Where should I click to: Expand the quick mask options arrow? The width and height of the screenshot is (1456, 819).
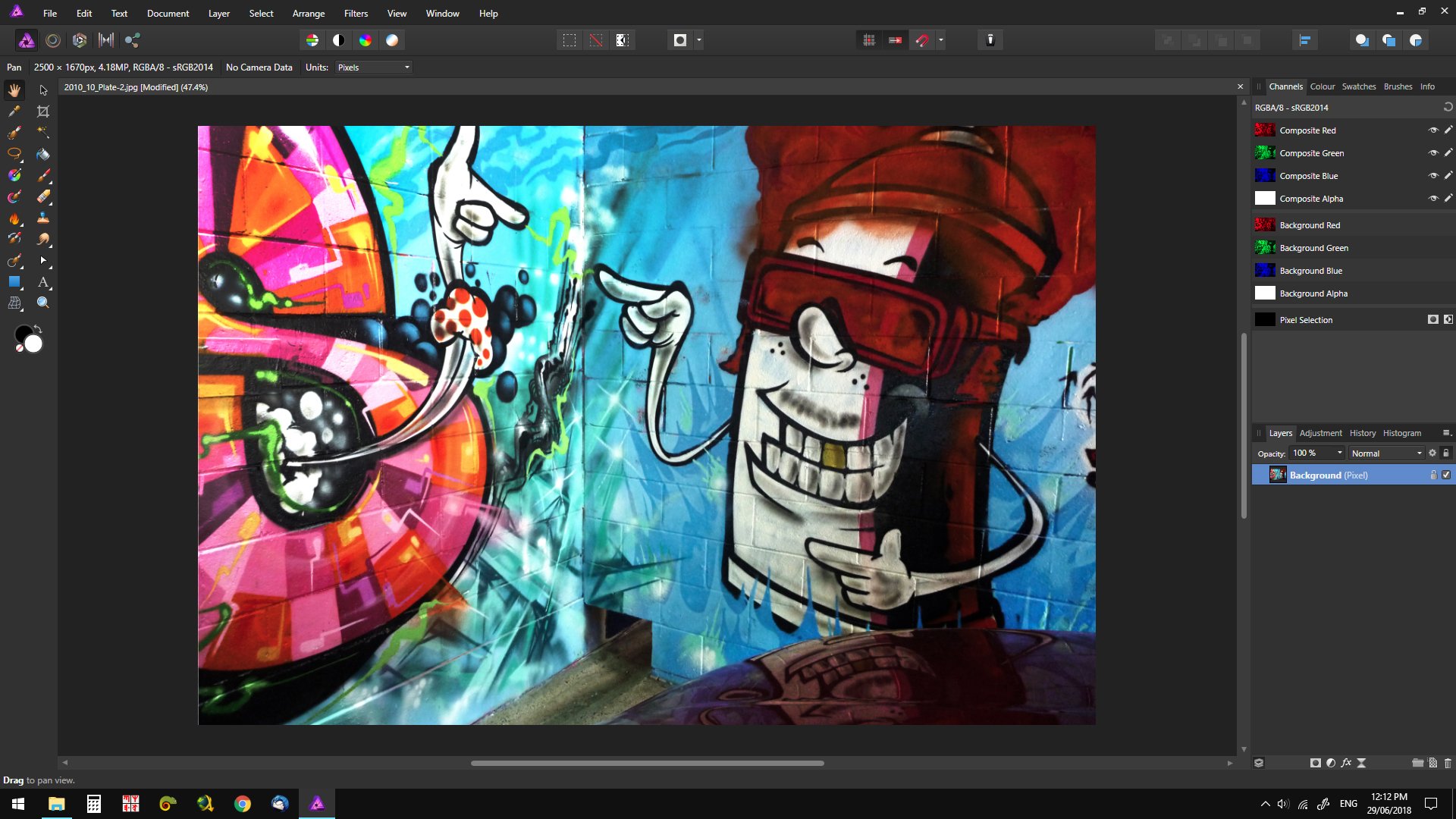point(698,40)
